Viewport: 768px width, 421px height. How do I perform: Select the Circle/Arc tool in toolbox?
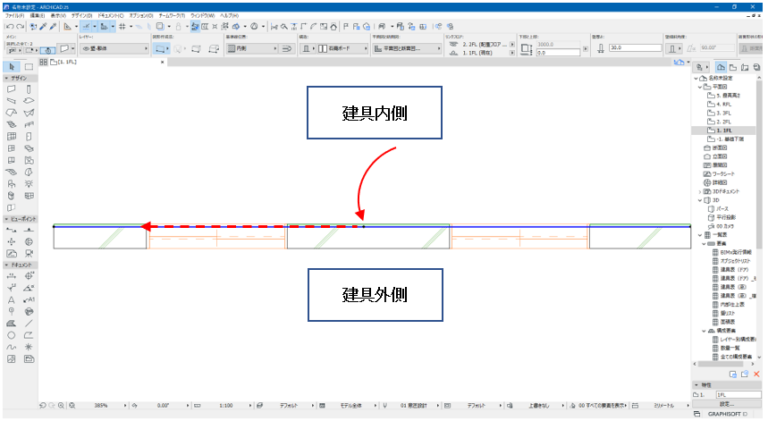click(x=11, y=335)
